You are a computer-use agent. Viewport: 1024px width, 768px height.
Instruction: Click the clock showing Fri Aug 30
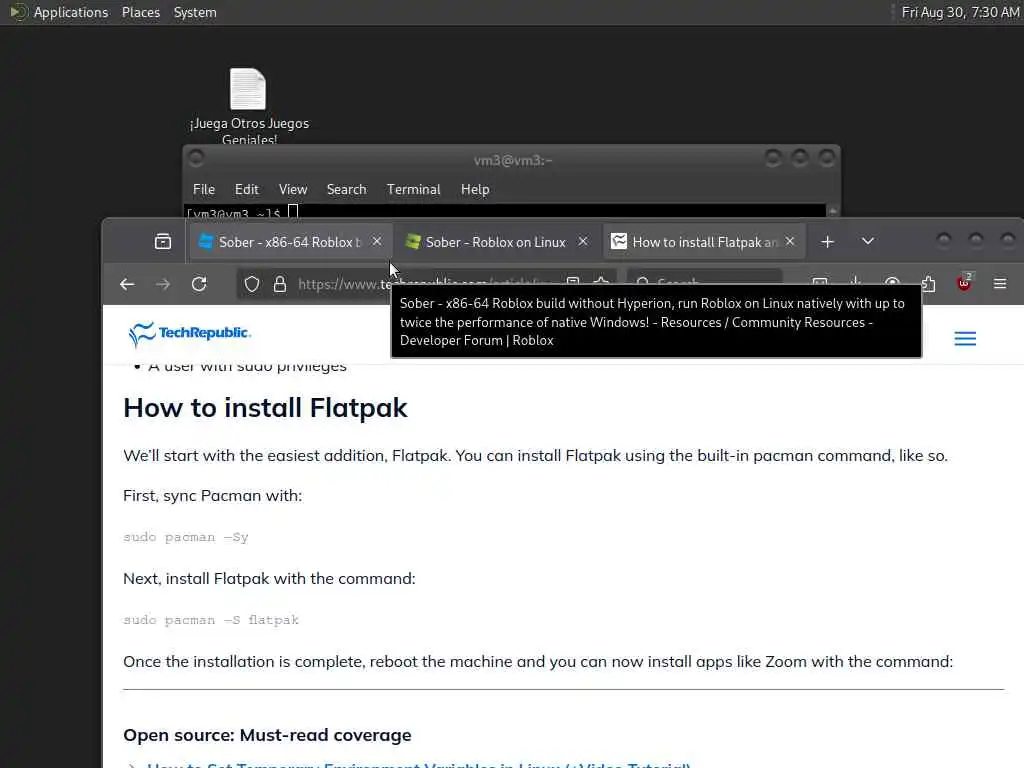960,12
